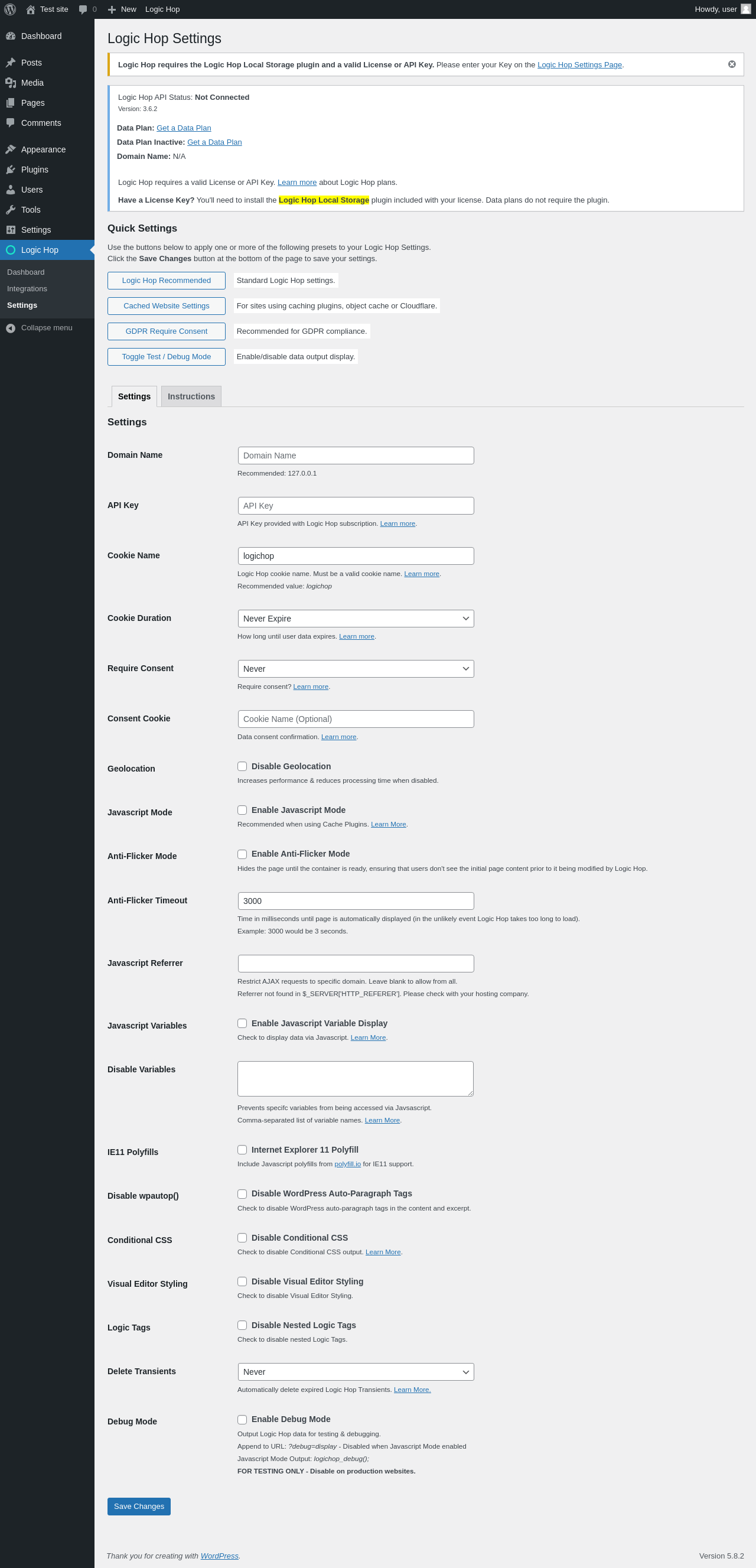Viewport: 756px width, 1568px height.
Task: Open Integrations in Logic Hop submenu
Action: (27, 288)
